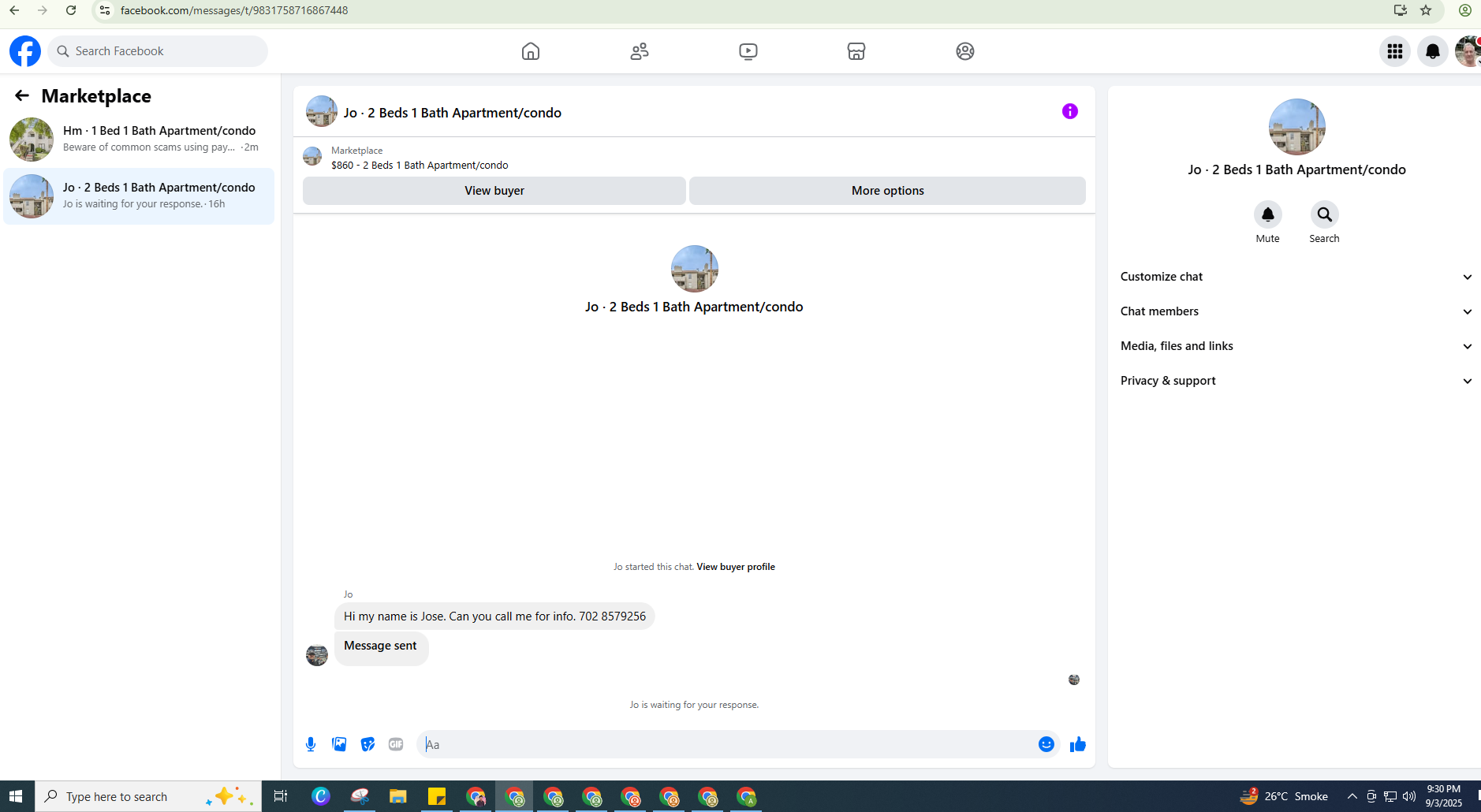Viewport: 1481px width, 812px height.
Task: Select Jo 2 Beds 1 Bath conversation
Action: coord(139,196)
